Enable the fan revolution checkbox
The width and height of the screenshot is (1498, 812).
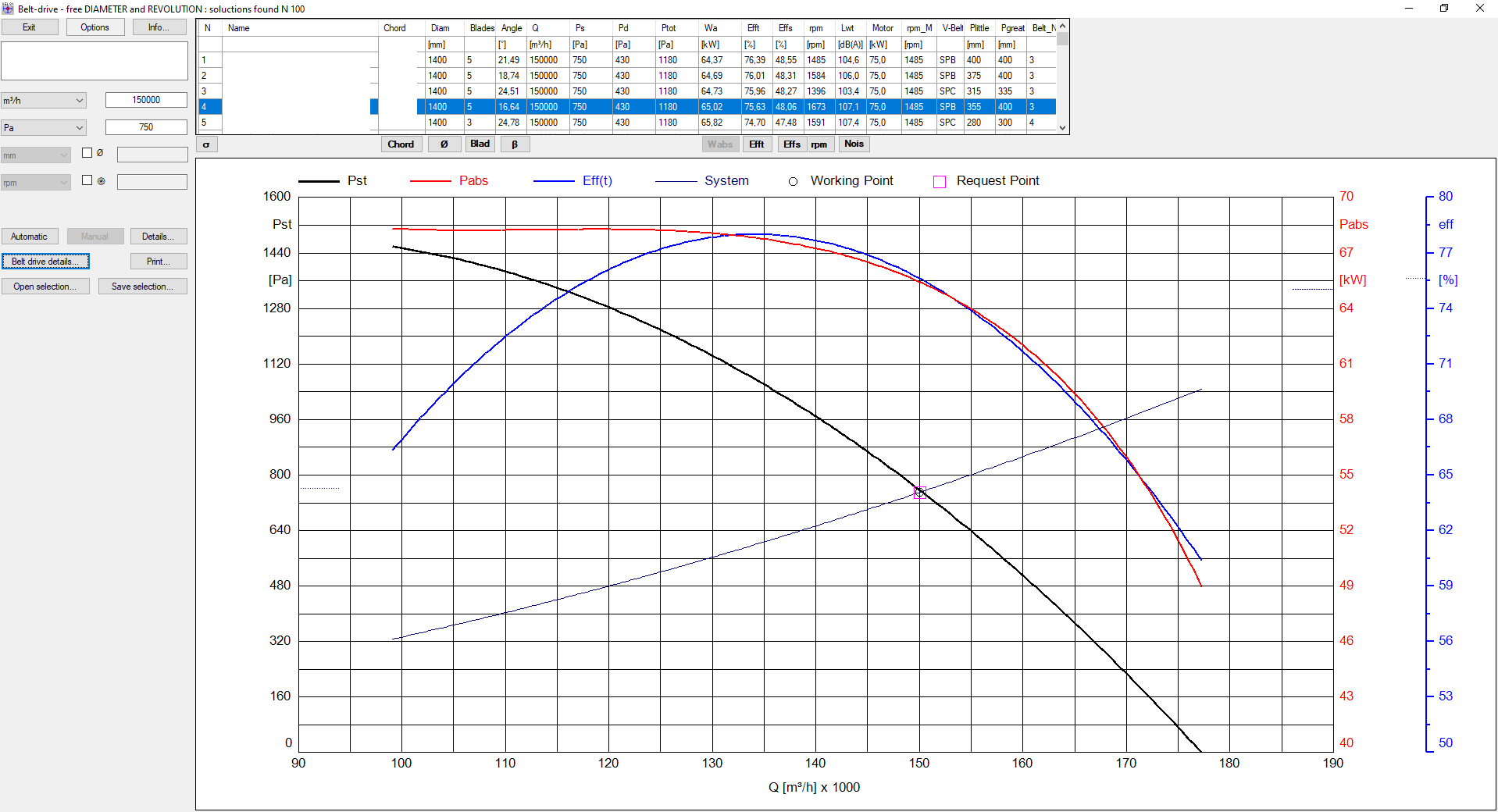87,180
